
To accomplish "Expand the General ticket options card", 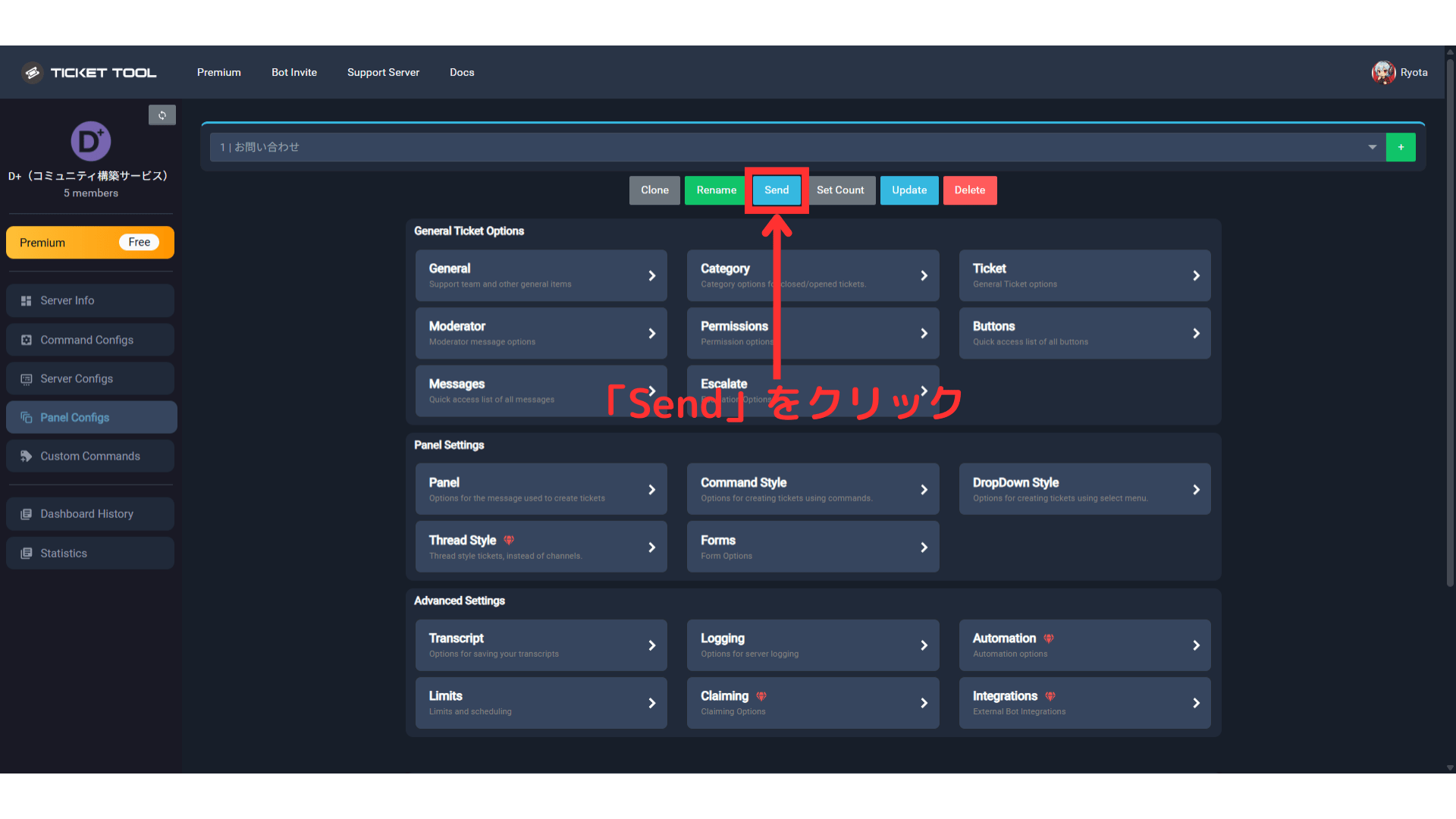I will (654, 275).
